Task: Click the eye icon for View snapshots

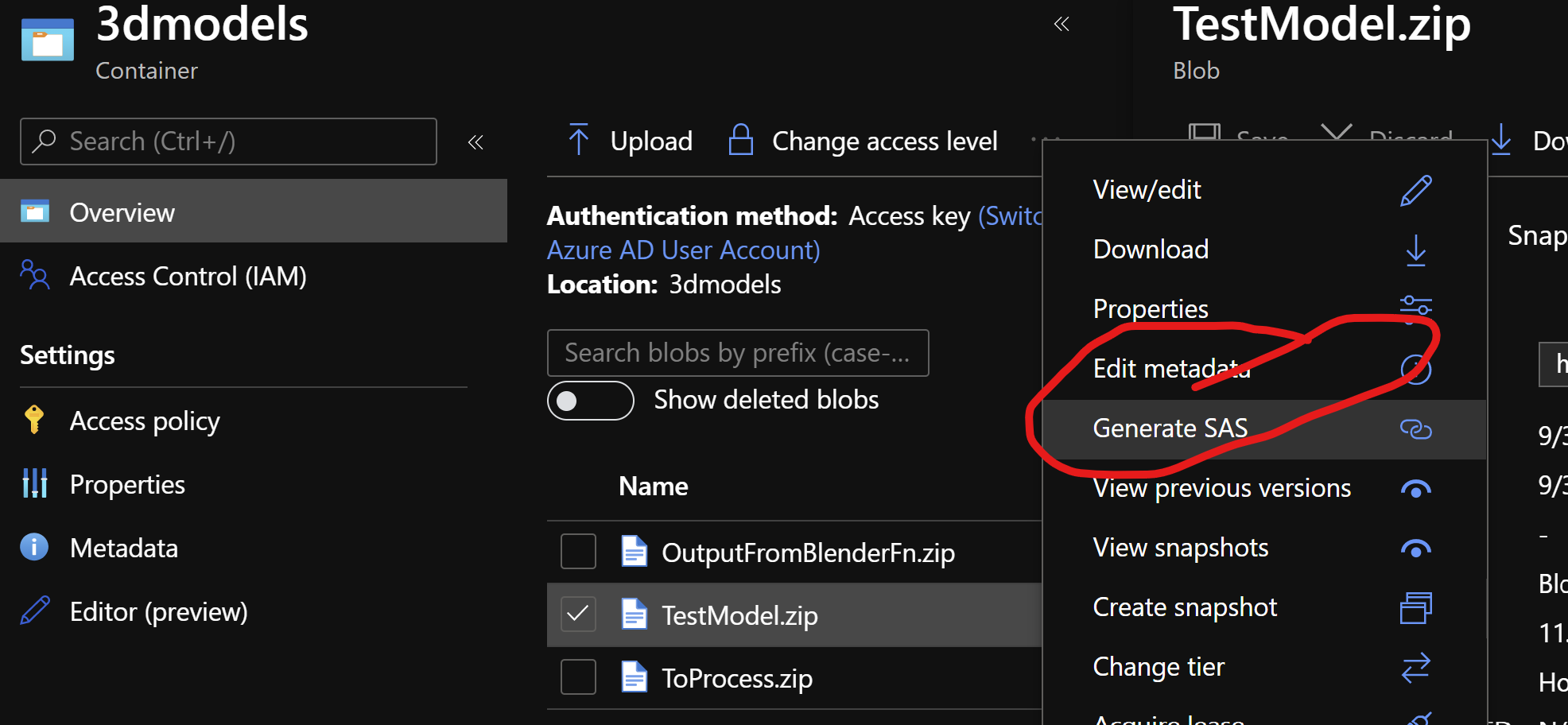Action: [1415, 549]
